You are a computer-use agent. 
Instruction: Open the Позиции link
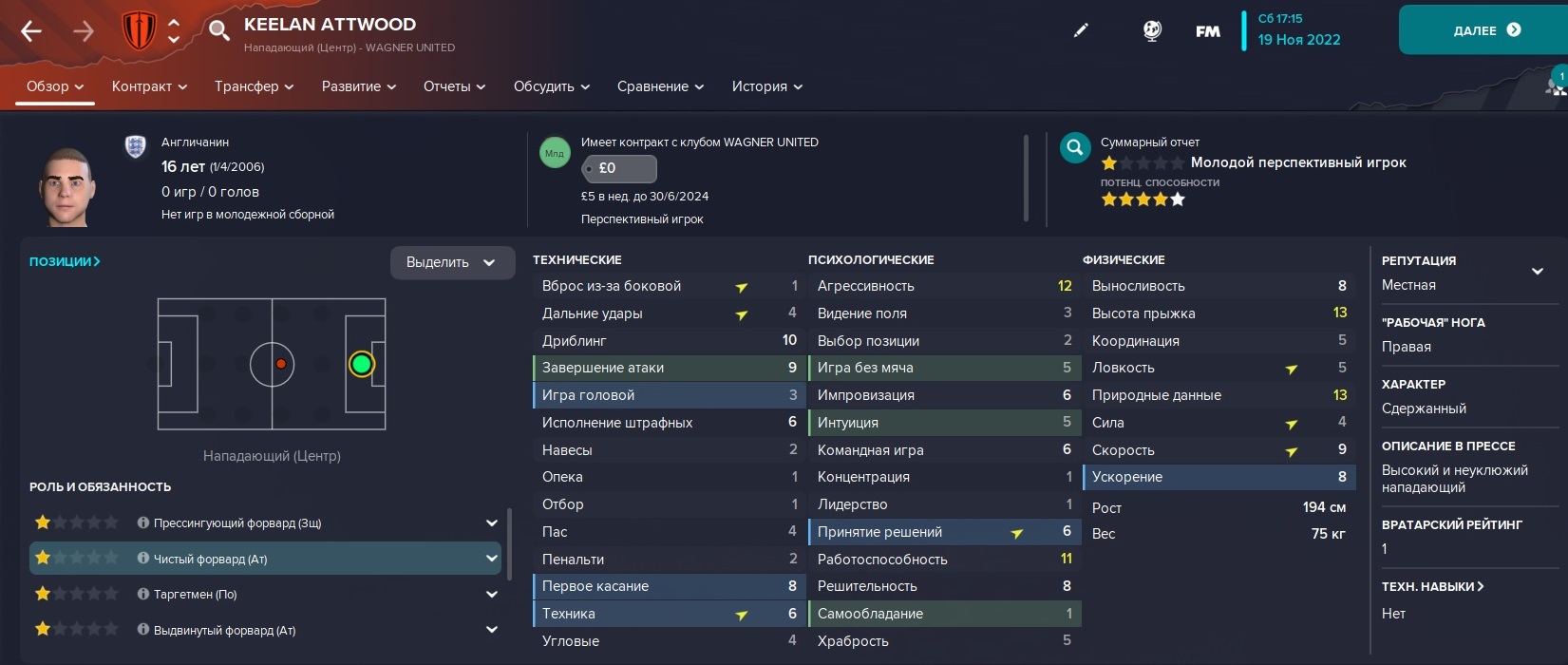tap(65, 261)
